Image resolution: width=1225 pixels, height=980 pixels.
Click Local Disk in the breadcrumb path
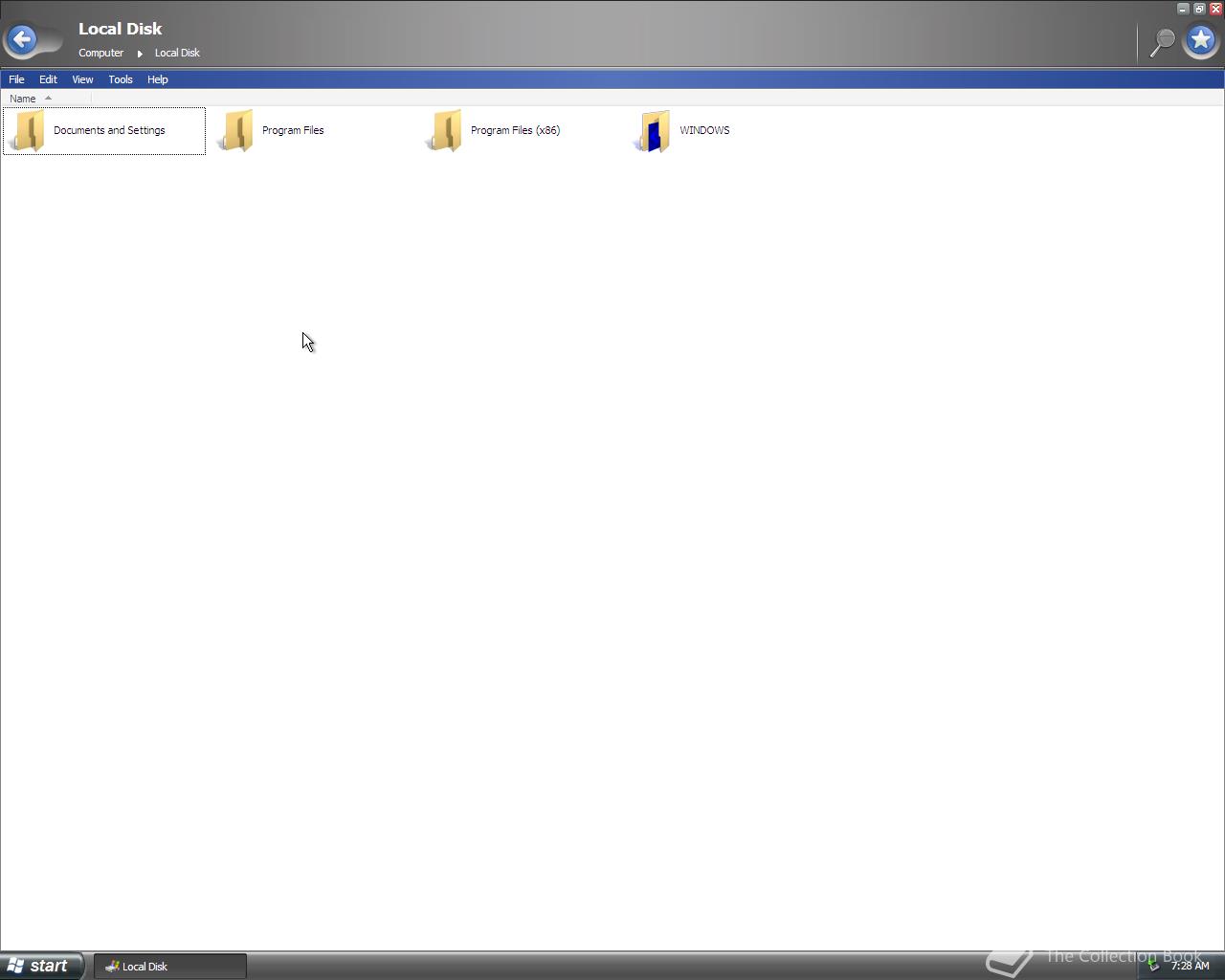[177, 53]
